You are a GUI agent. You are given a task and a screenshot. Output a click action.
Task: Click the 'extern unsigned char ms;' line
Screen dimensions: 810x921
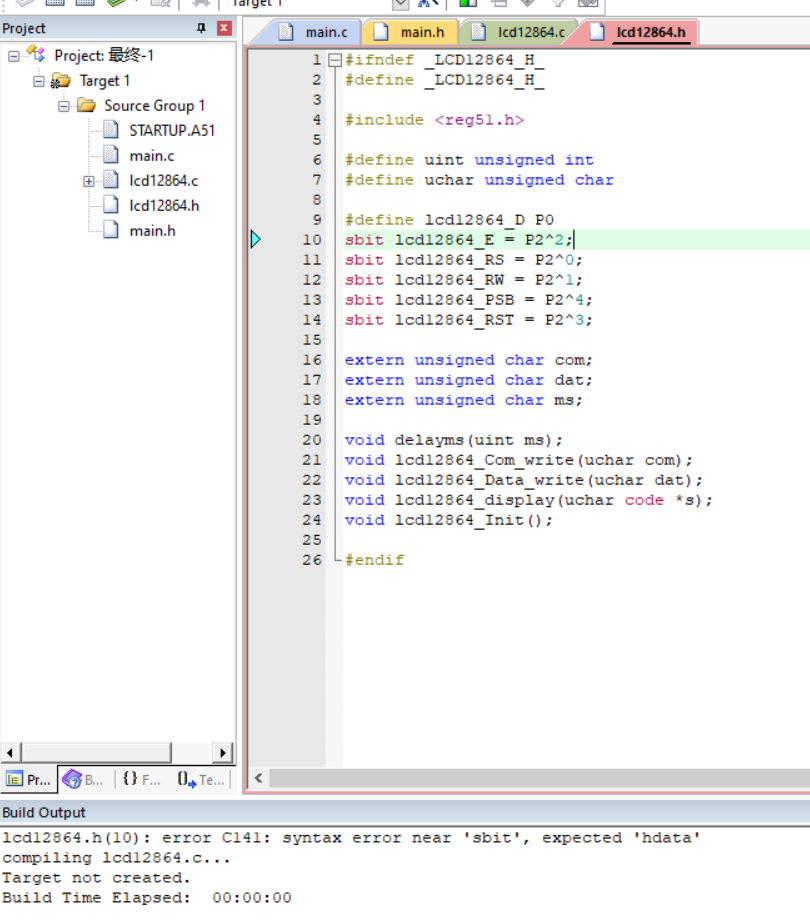point(463,400)
